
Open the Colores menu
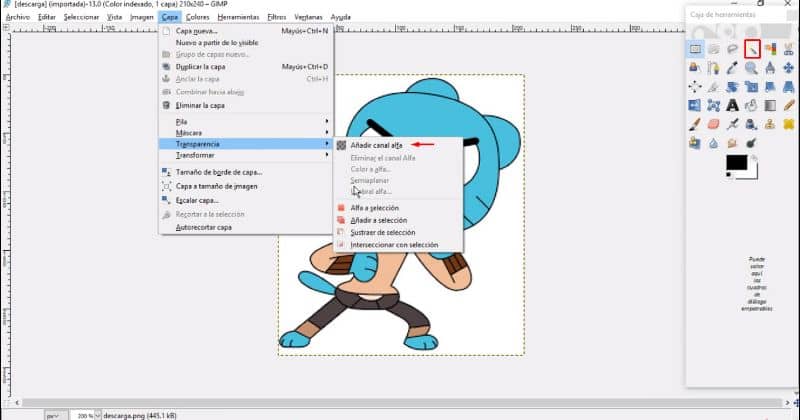(x=197, y=17)
